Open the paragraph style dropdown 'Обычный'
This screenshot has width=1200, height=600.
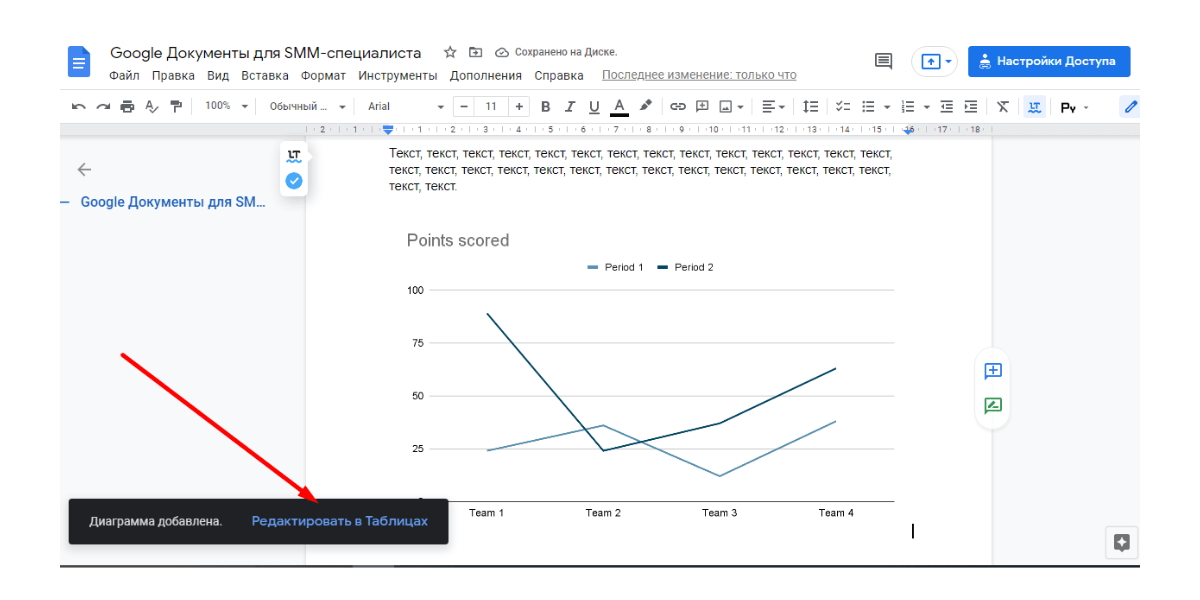click(307, 106)
